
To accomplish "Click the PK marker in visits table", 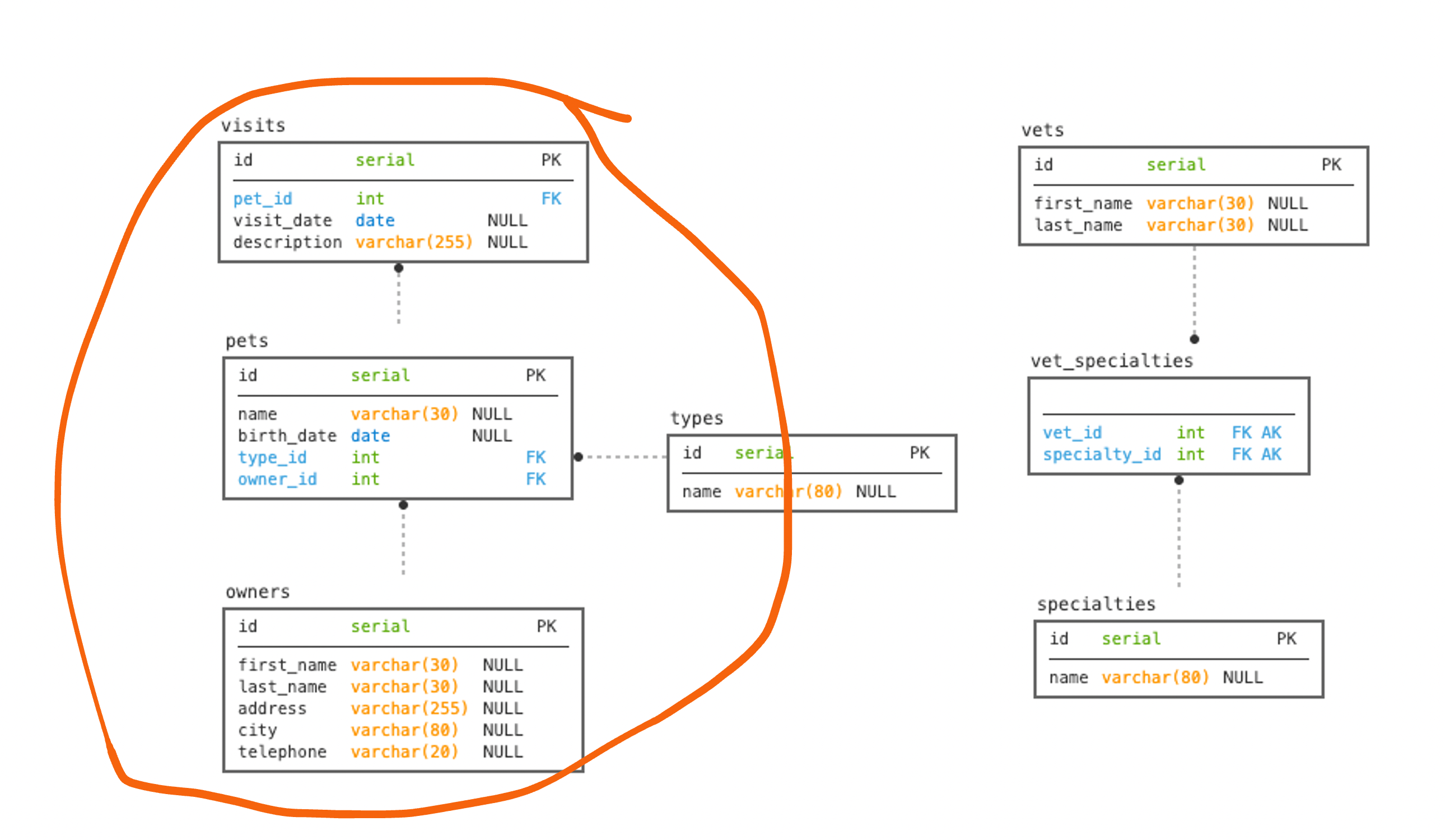I will 552,161.
